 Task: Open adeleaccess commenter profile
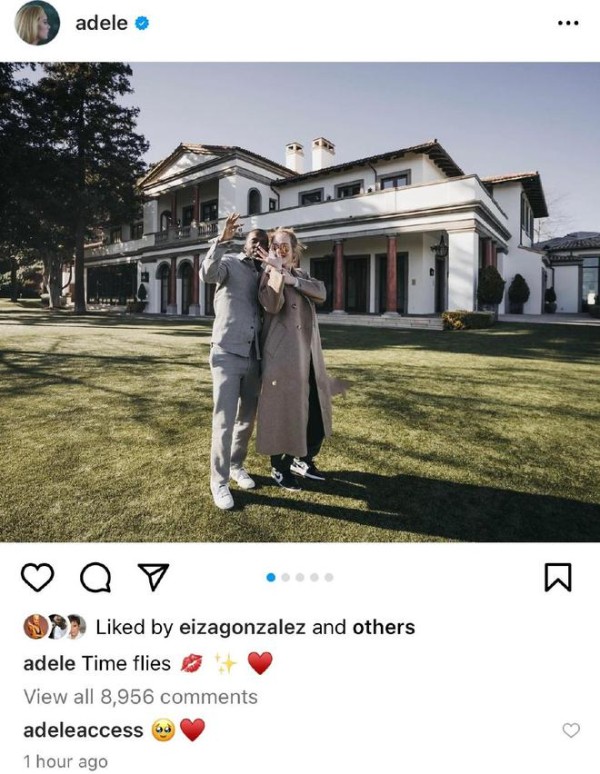pos(83,730)
